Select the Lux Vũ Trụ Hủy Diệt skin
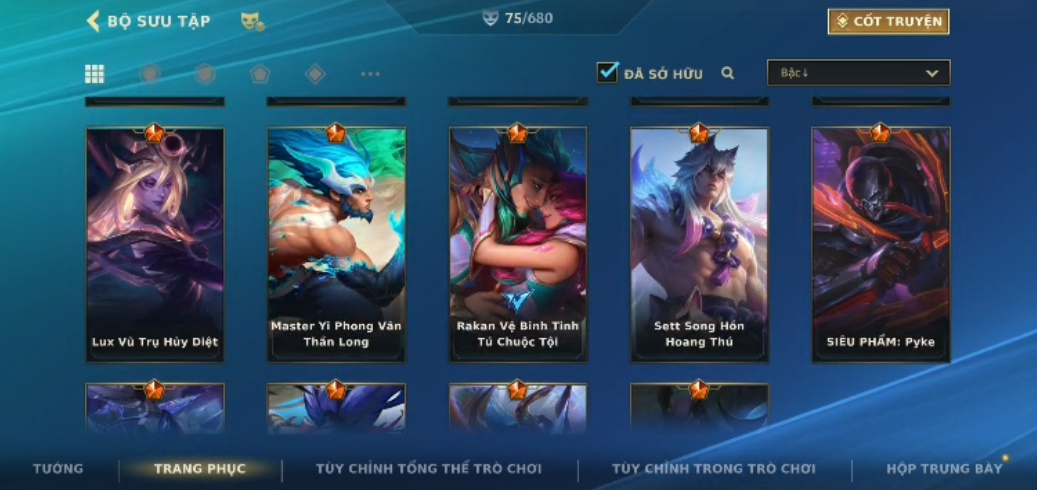This screenshot has height=490, width=1037. [155, 244]
